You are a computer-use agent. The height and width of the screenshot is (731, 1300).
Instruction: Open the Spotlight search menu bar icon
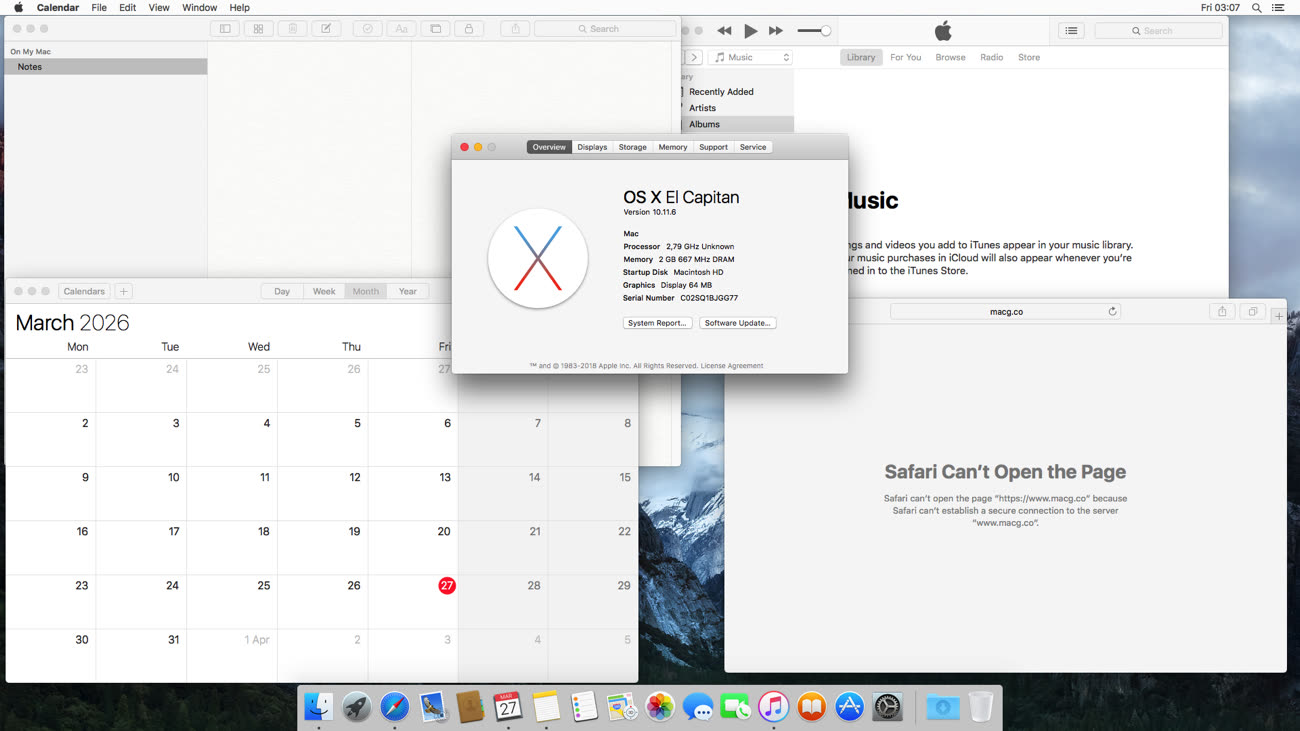click(x=1257, y=8)
